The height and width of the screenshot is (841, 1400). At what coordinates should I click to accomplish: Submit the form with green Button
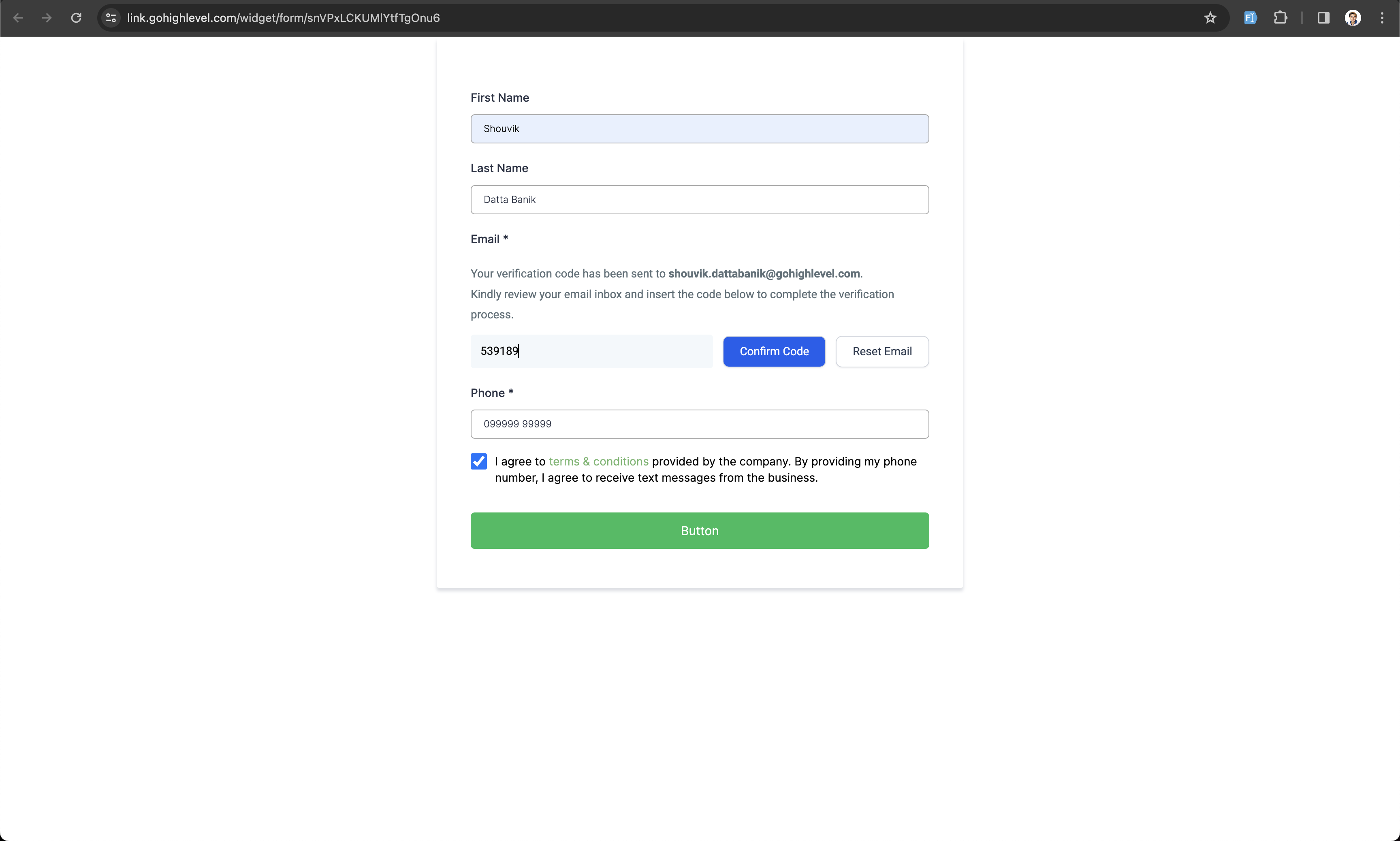(x=699, y=530)
